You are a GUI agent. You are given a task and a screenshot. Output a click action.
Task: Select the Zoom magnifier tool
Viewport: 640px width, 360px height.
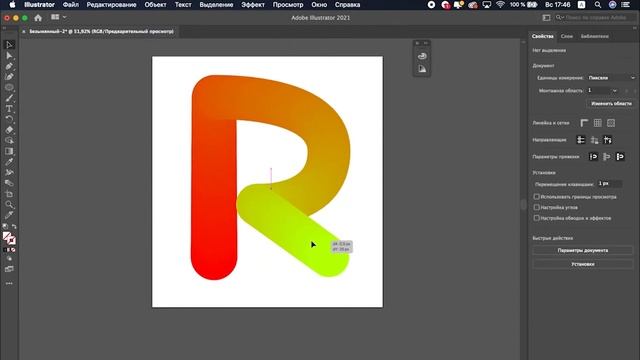[9, 204]
